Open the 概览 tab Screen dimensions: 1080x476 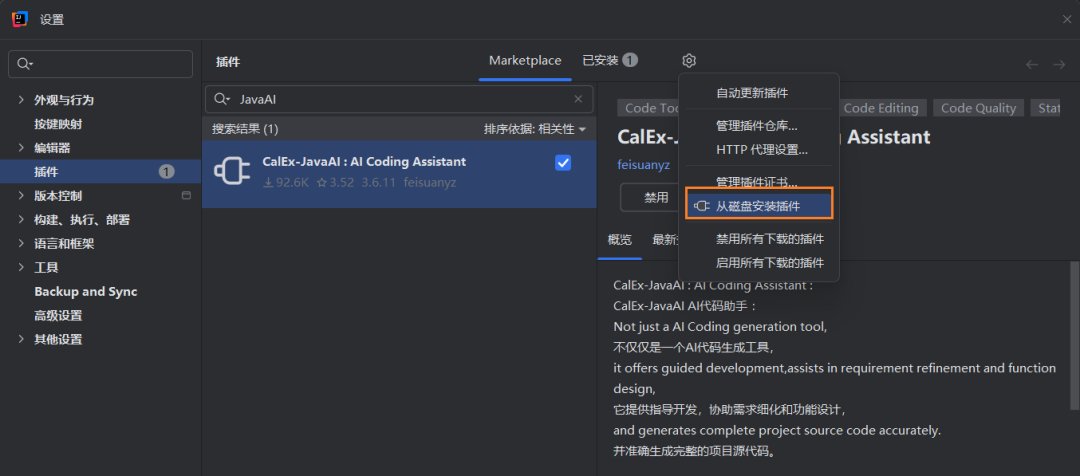tap(619, 239)
